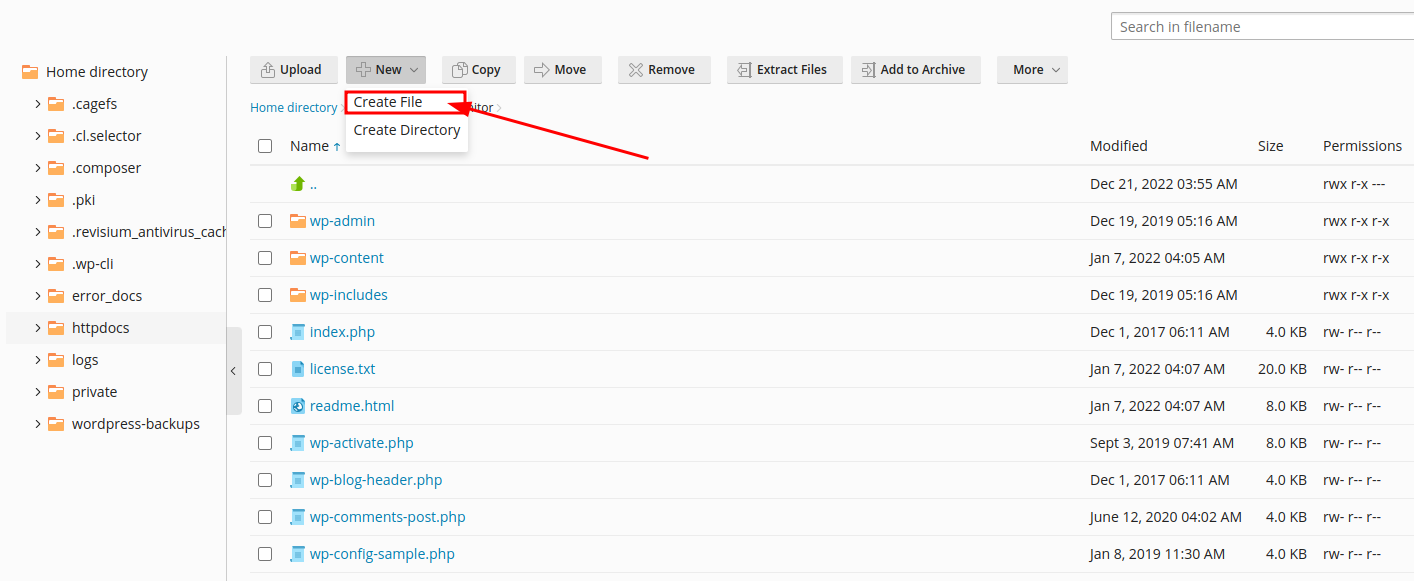
Task: Click Extract Files button
Action: (783, 70)
